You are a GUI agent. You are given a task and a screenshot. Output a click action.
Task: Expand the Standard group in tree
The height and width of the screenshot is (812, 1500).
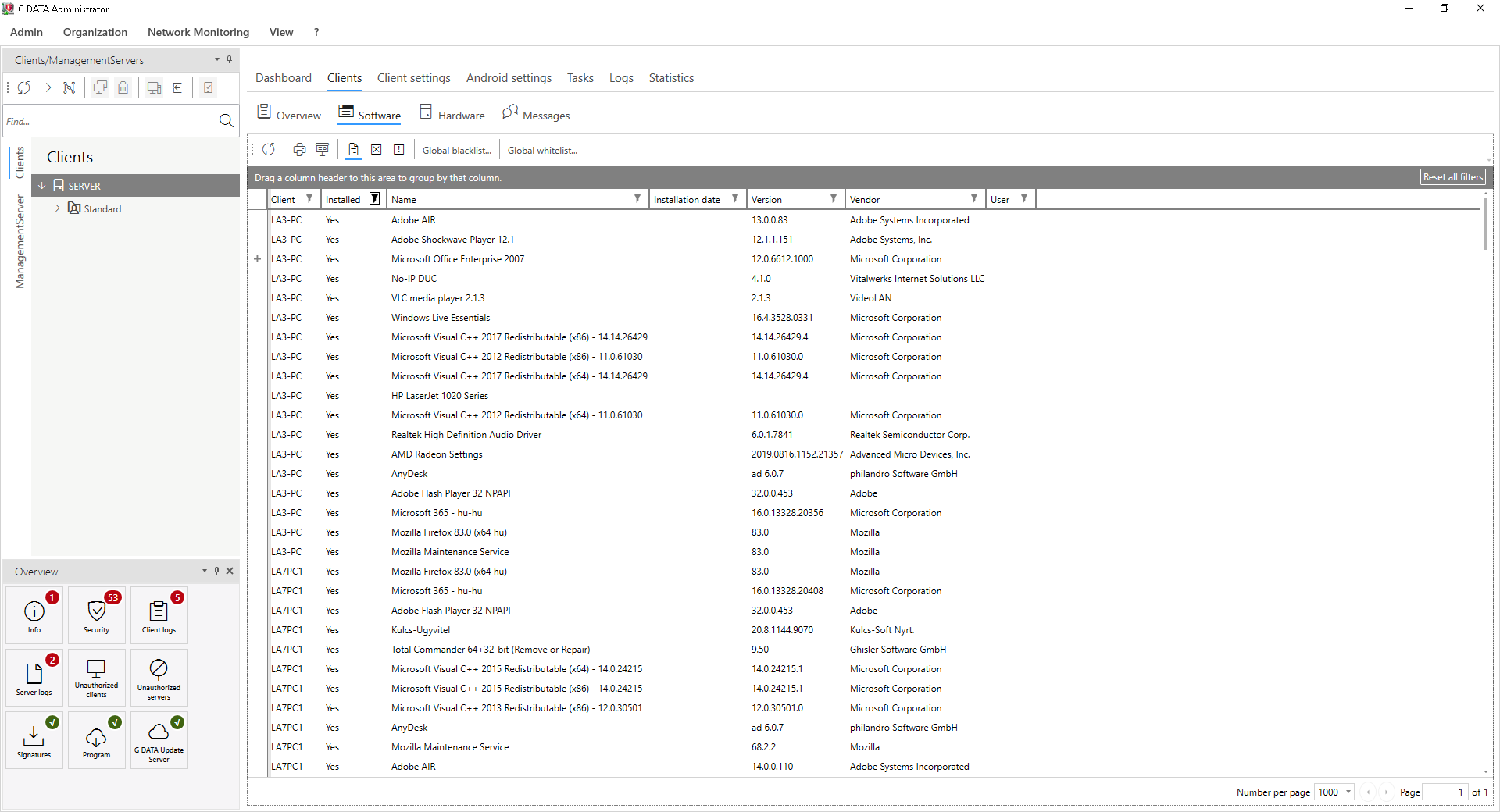(58, 208)
